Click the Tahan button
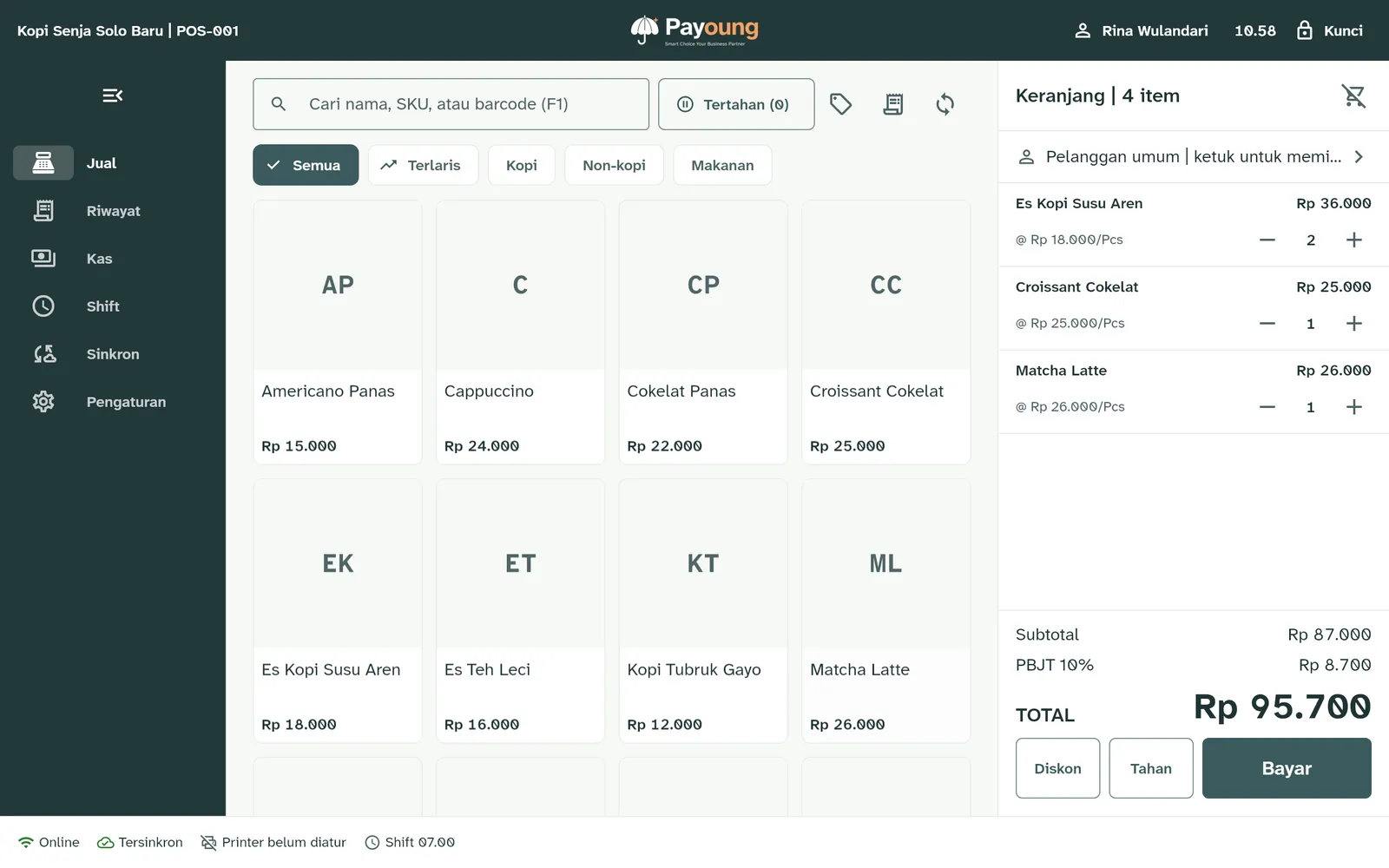Screen dimensions: 1389x868 point(1151,768)
